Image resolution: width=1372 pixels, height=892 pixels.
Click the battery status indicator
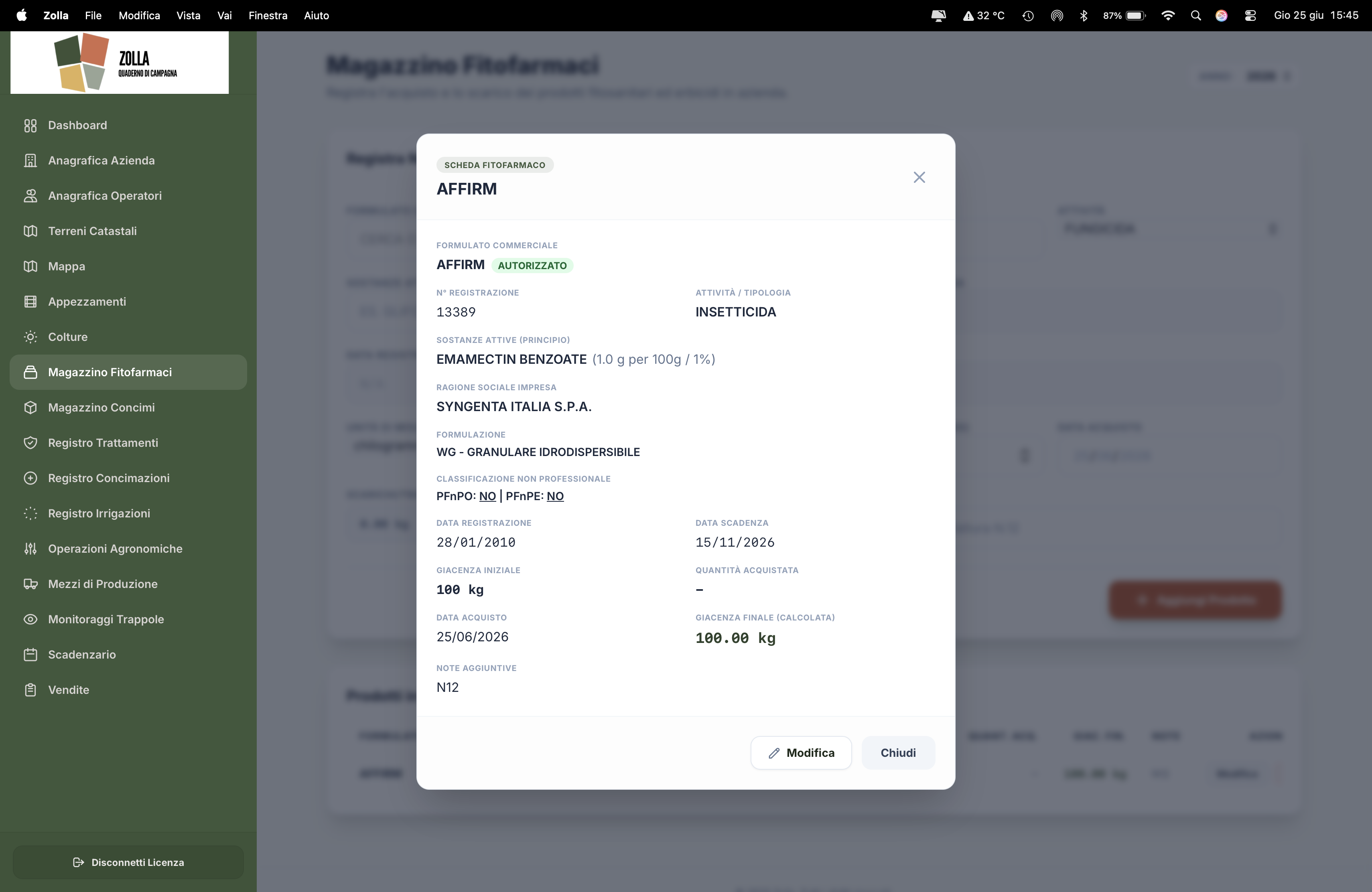pos(1124,16)
